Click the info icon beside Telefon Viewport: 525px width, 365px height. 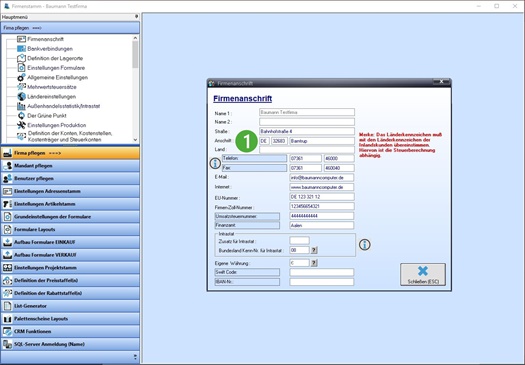tap(215, 163)
